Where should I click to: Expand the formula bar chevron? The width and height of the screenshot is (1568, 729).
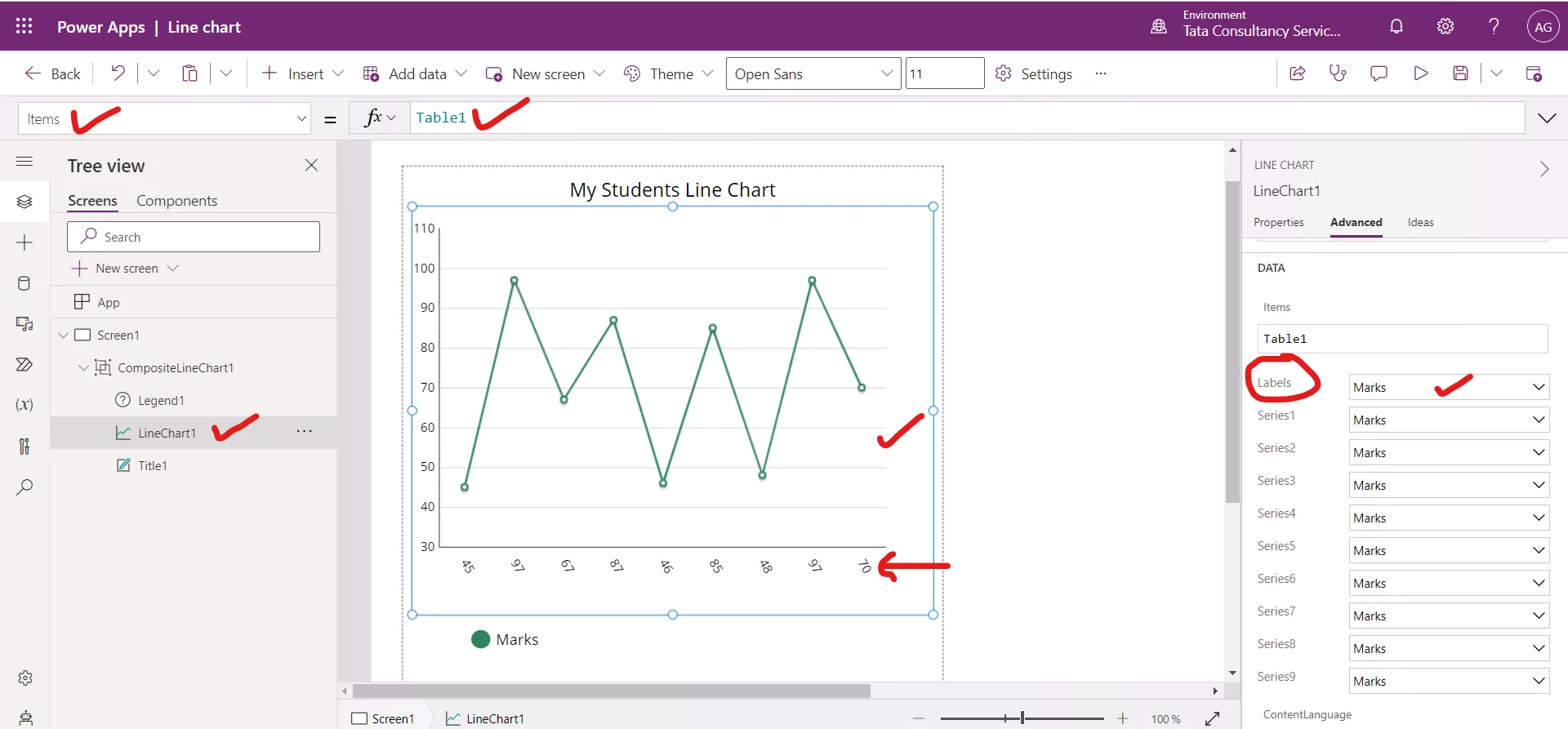[x=1547, y=118]
